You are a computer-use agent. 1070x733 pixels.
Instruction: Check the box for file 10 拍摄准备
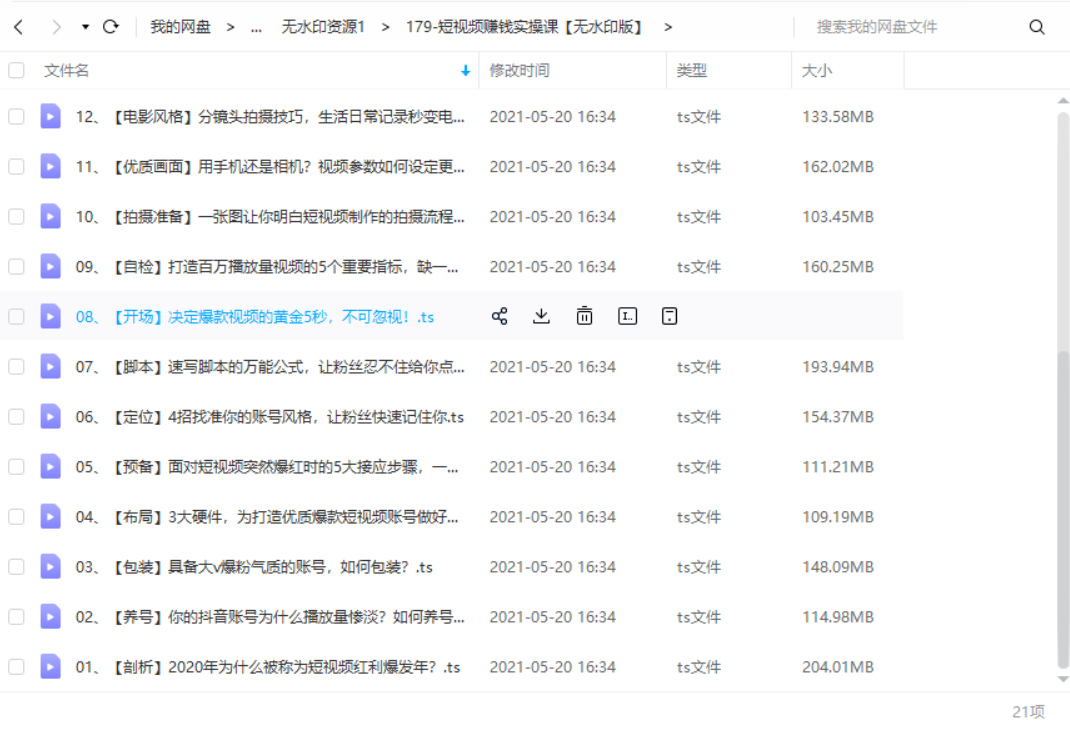[16, 216]
